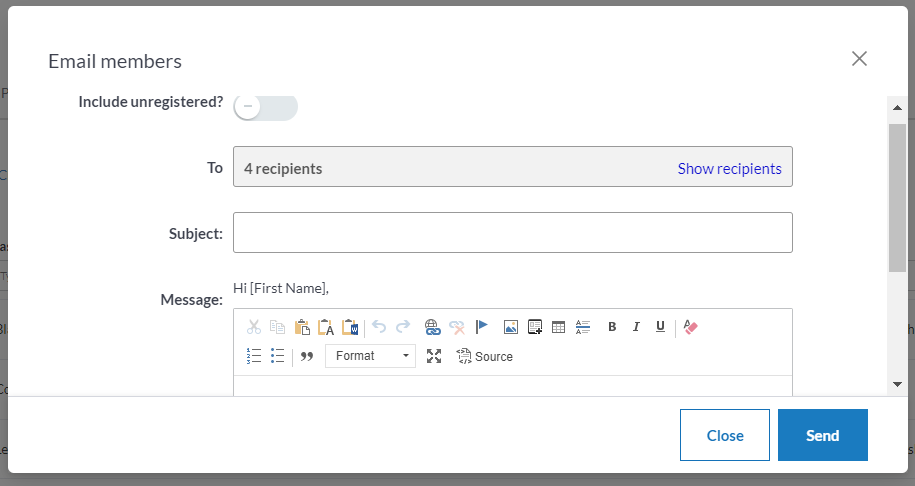Insert a bulleted list
Viewport: 915px width, 486px height.
tap(278, 356)
